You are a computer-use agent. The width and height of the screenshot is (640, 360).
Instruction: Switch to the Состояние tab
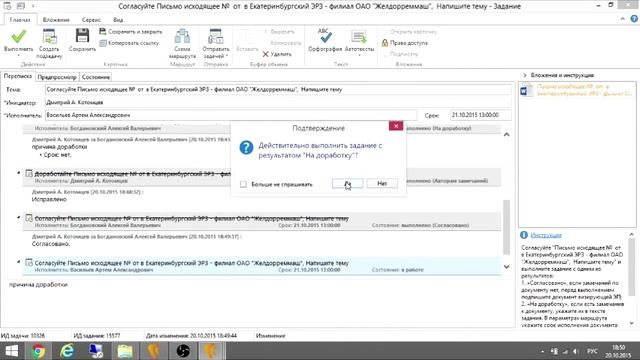tap(96, 77)
